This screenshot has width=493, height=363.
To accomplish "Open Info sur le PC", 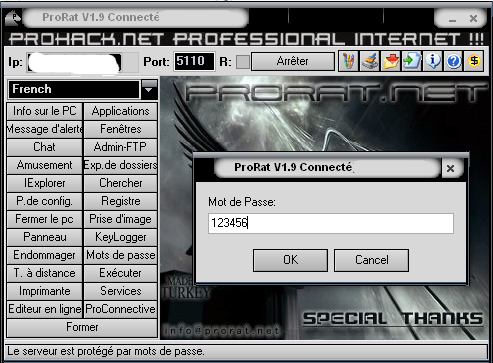I will [x=45, y=111].
